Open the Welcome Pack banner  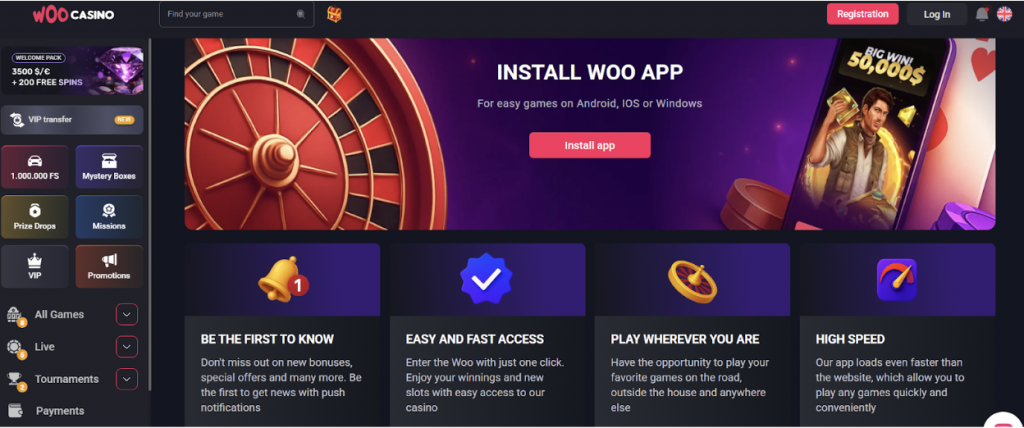coord(72,71)
